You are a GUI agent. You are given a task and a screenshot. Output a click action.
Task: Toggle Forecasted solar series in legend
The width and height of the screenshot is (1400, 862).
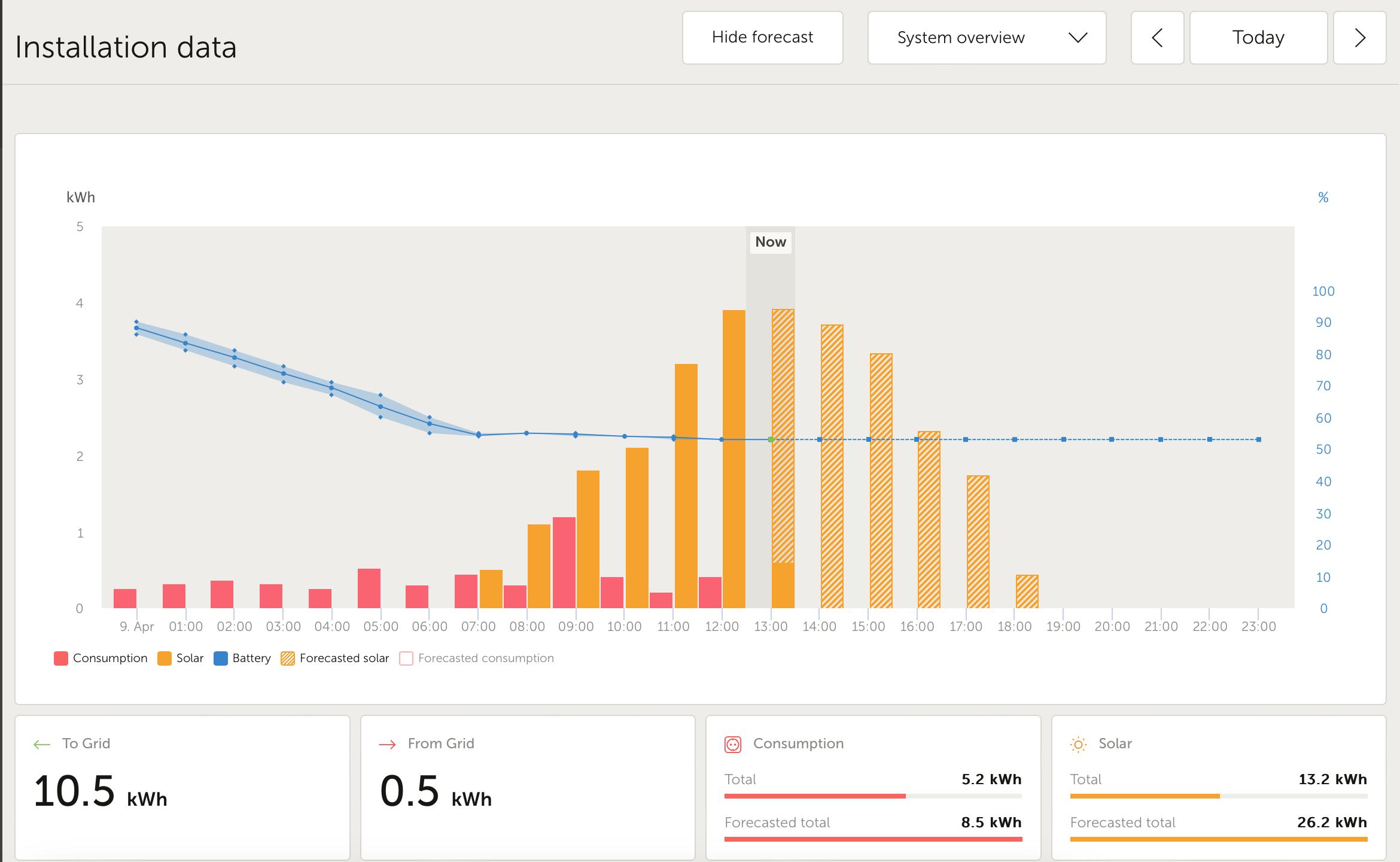click(x=335, y=658)
